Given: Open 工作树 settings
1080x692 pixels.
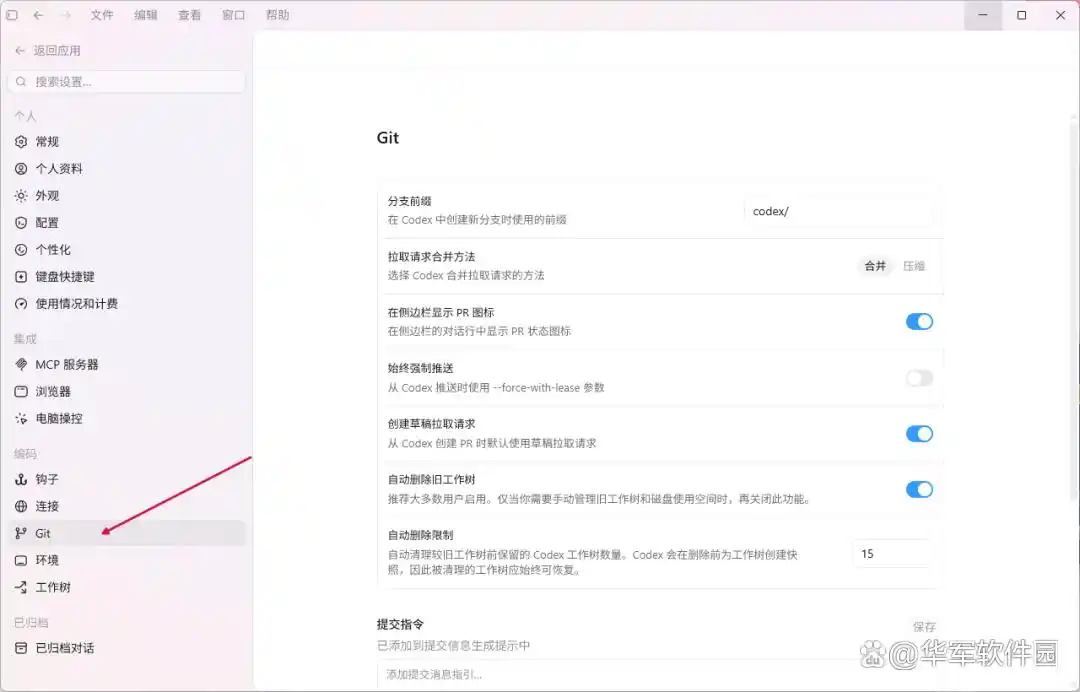Looking at the screenshot, I should point(127,587).
